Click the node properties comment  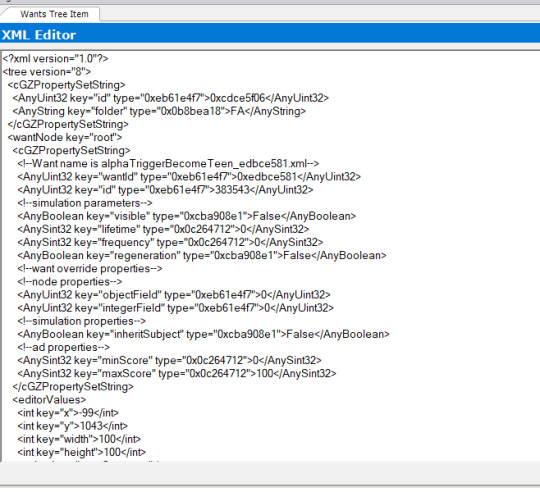pyautogui.click(x=70, y=282)
